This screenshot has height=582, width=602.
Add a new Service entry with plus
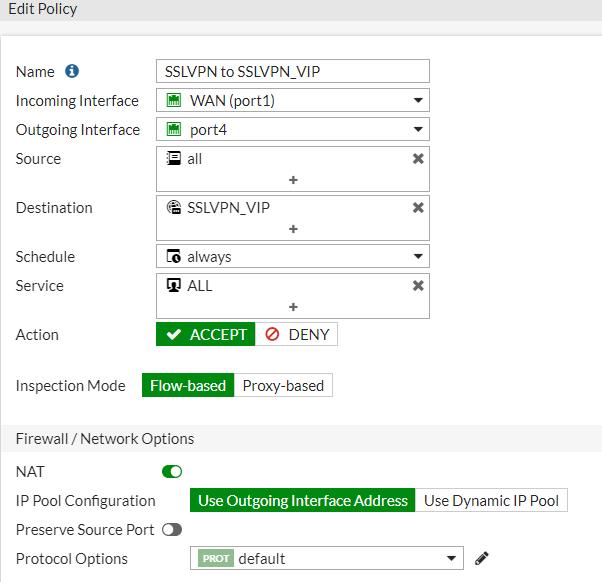click(293, 307)
